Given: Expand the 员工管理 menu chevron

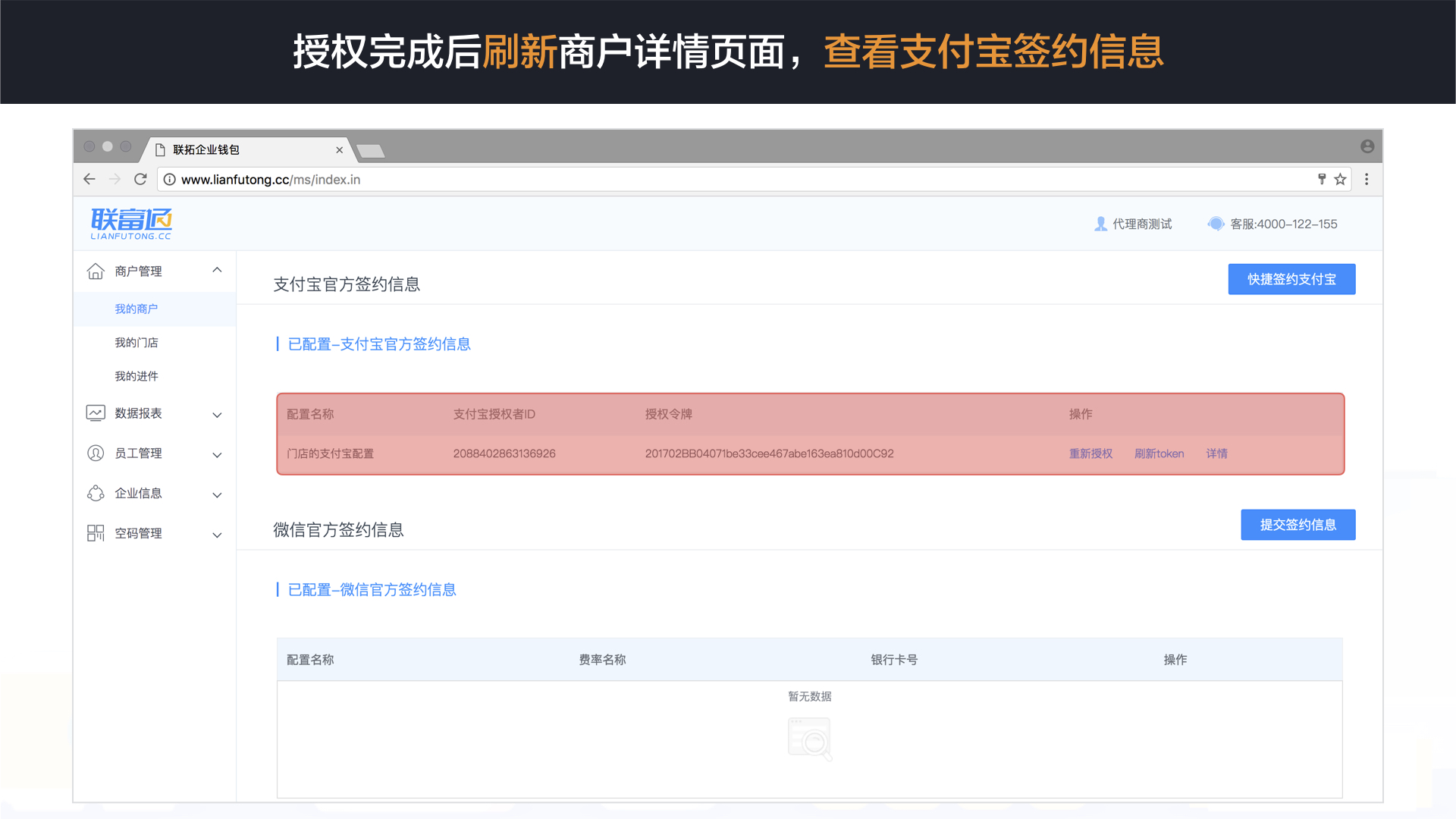Looking at the screenshot, I should [x=217, y=455].
